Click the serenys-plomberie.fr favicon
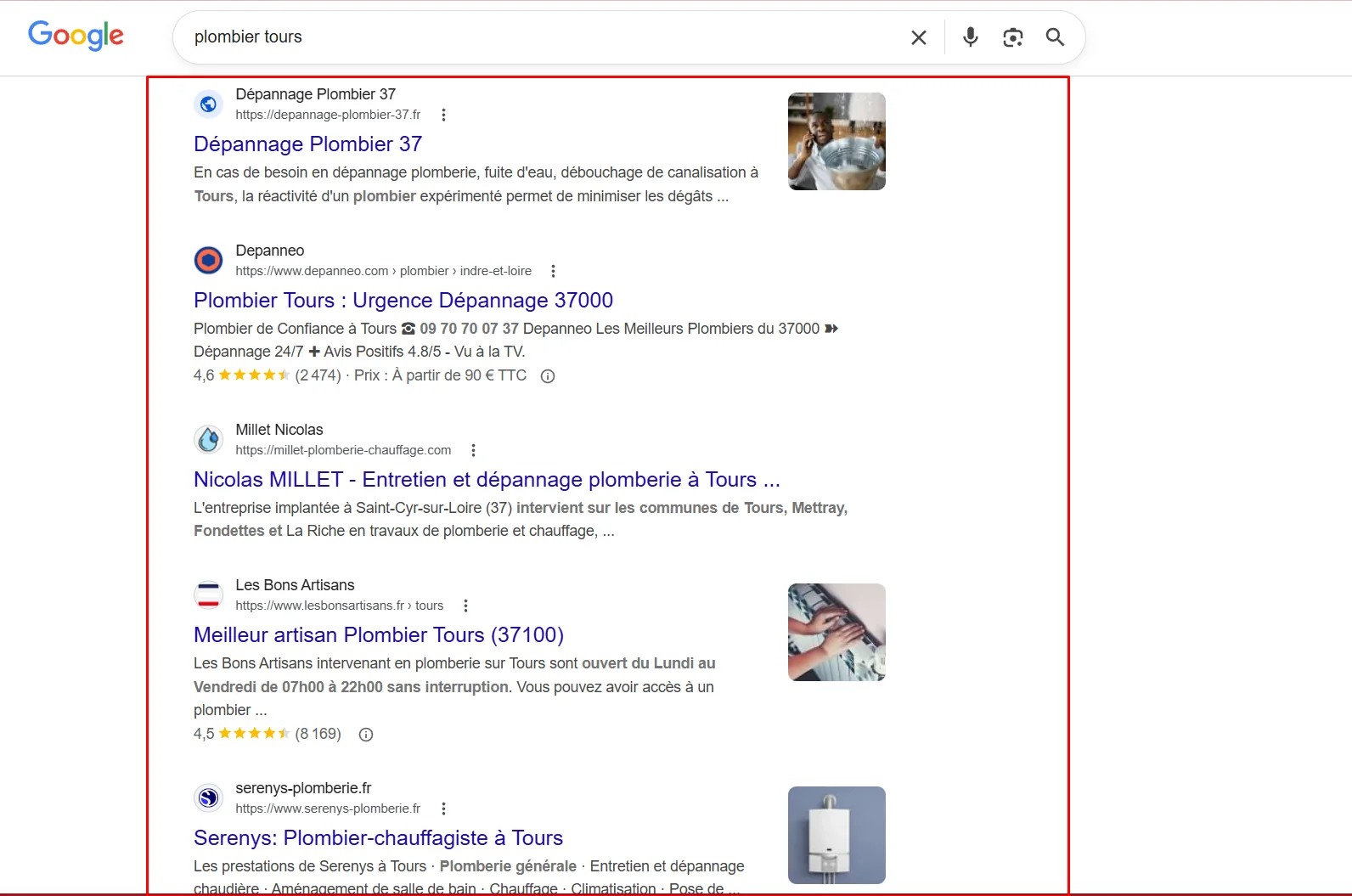The image size is (1352, 896). [x=208, y=797]
